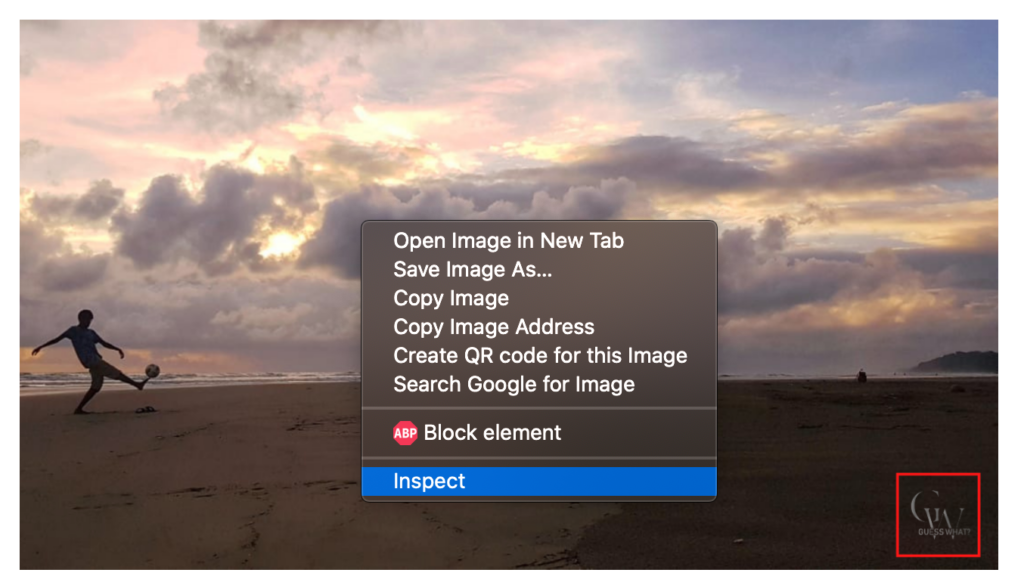The image size is (1024, 585).
Task: Open Inspect from the context menu
Action: (x=430, y=482)
